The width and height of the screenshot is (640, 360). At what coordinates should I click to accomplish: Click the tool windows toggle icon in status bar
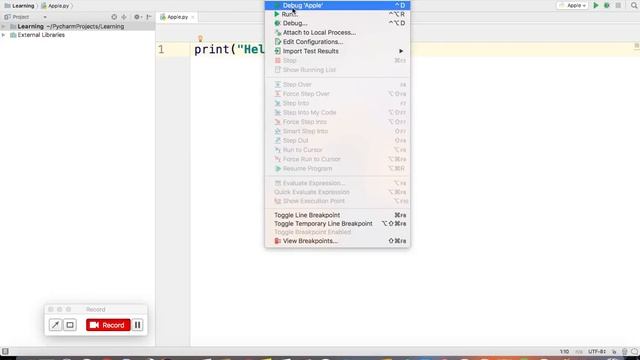(x=5, y=351)
